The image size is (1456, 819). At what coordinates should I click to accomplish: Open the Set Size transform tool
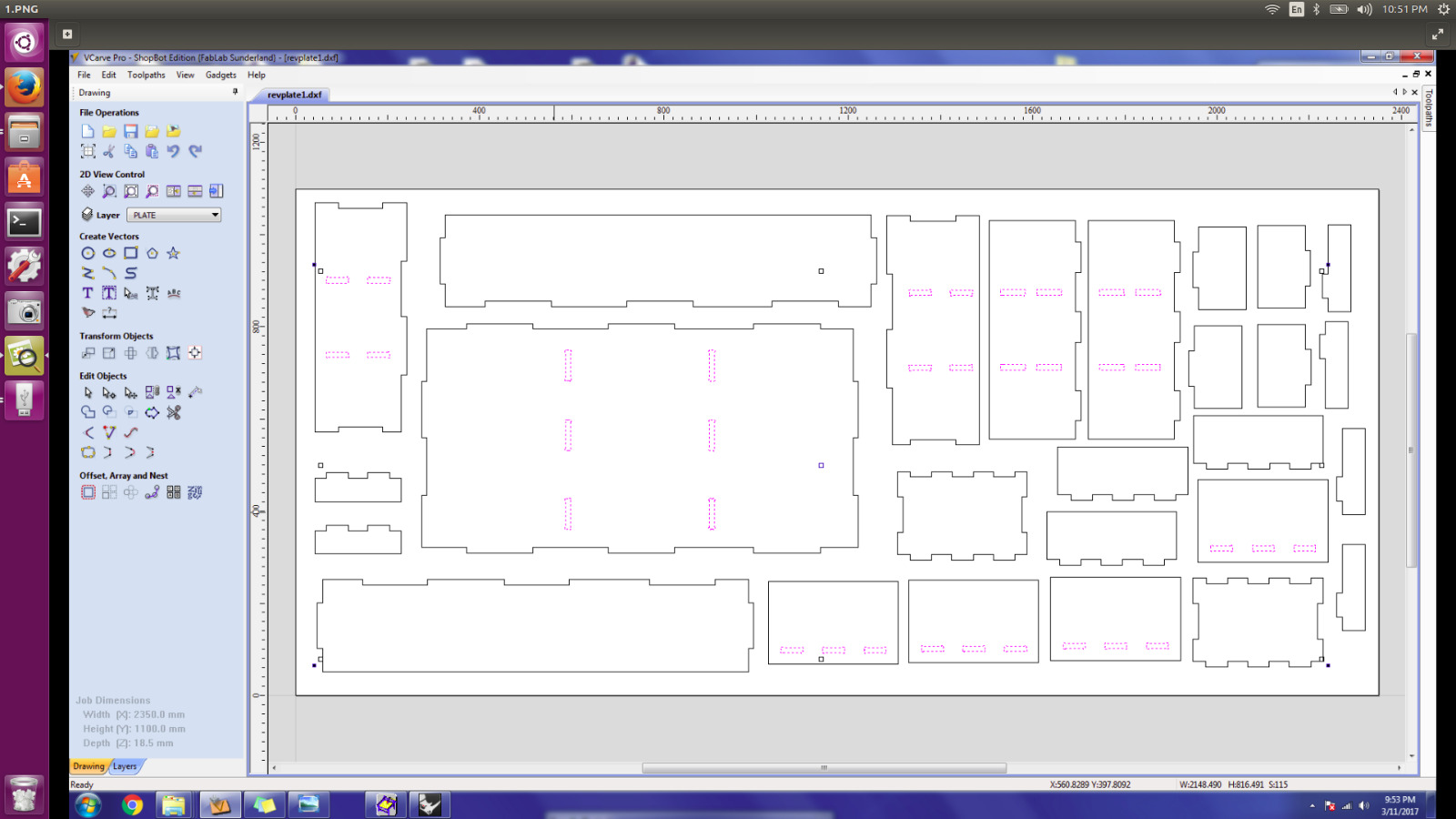click(x=109, y=353)
